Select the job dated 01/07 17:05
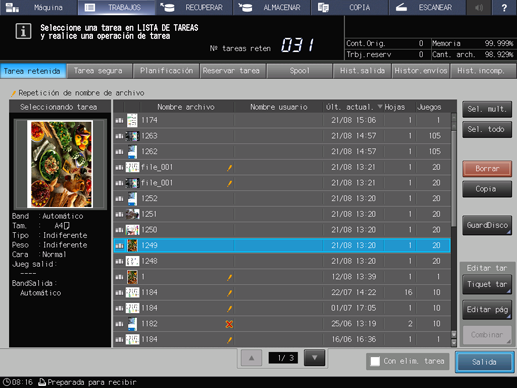The height and width of the screenshot is (388, 517). coord(282,308)
